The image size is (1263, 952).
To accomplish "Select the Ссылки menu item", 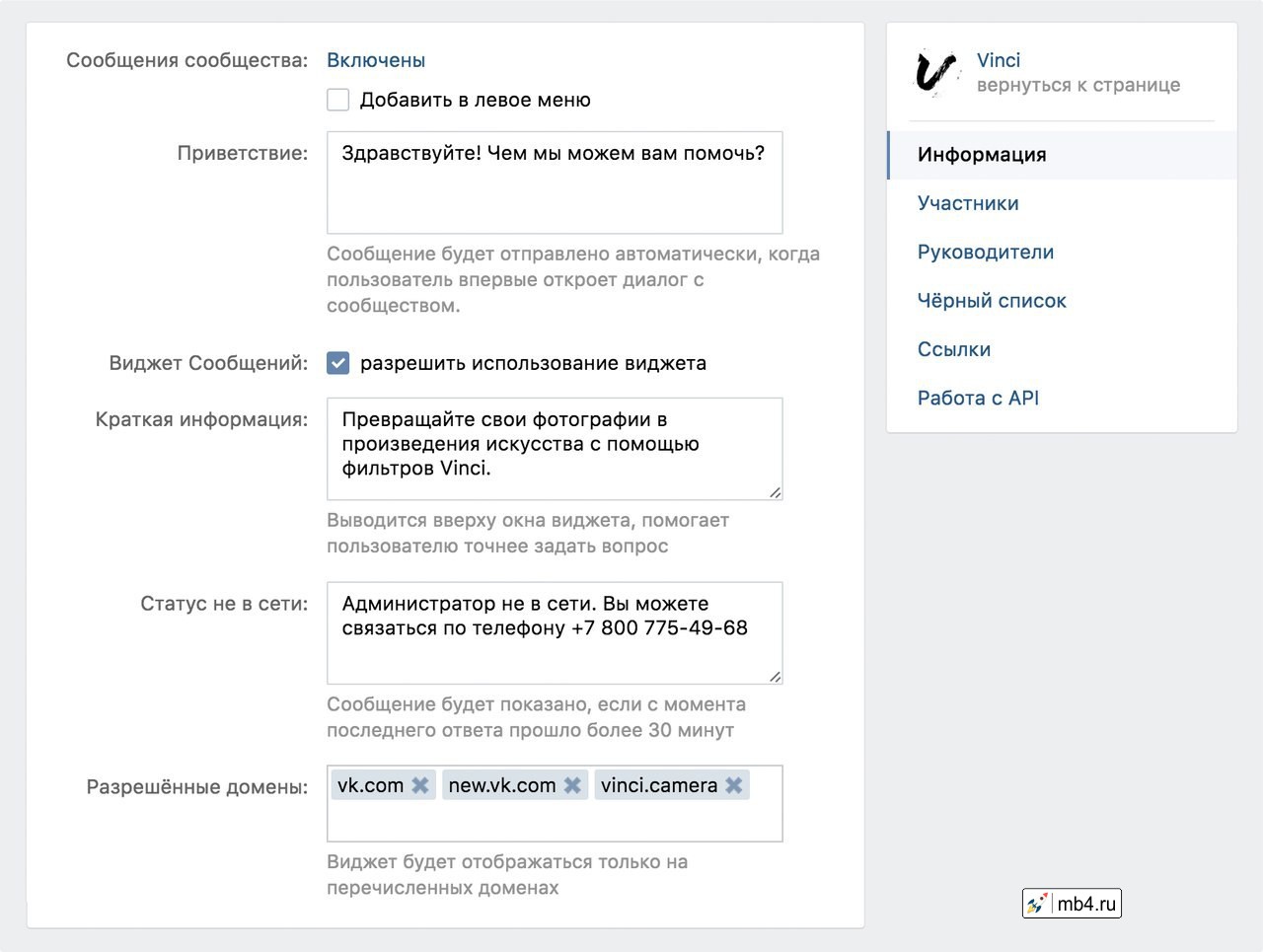I will click(954, 349).
